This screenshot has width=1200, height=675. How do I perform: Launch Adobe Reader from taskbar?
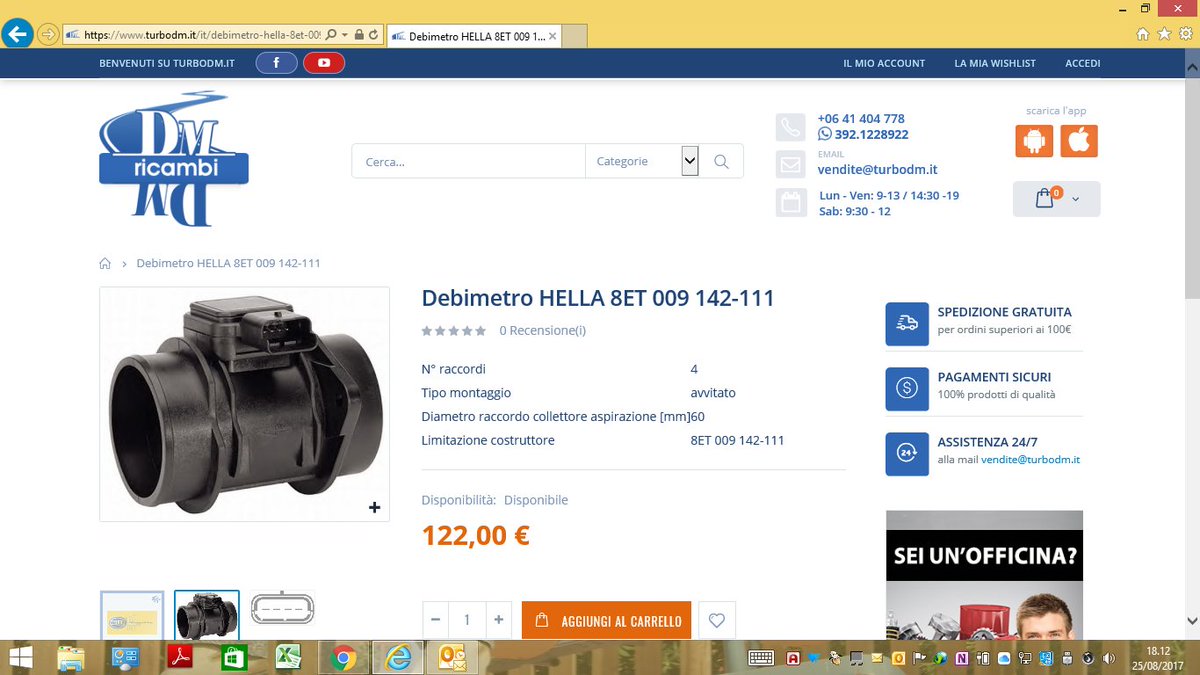click(x=179, y=657)
